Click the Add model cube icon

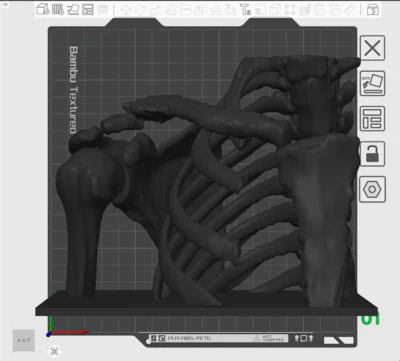click(42, 9)
